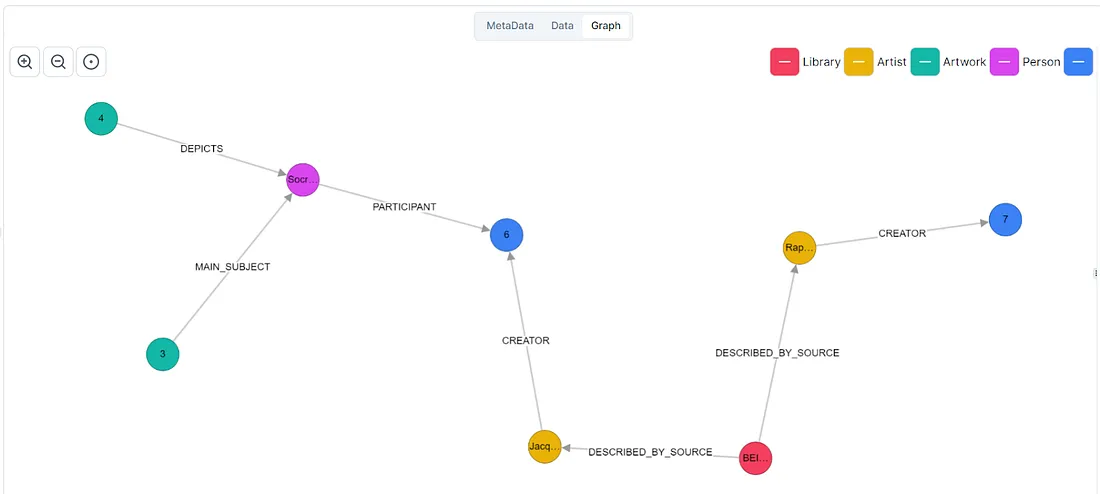Viewport: 1100px width, 494px height.
Task: Reset graph view to center
Action: [x=90, y=62]
